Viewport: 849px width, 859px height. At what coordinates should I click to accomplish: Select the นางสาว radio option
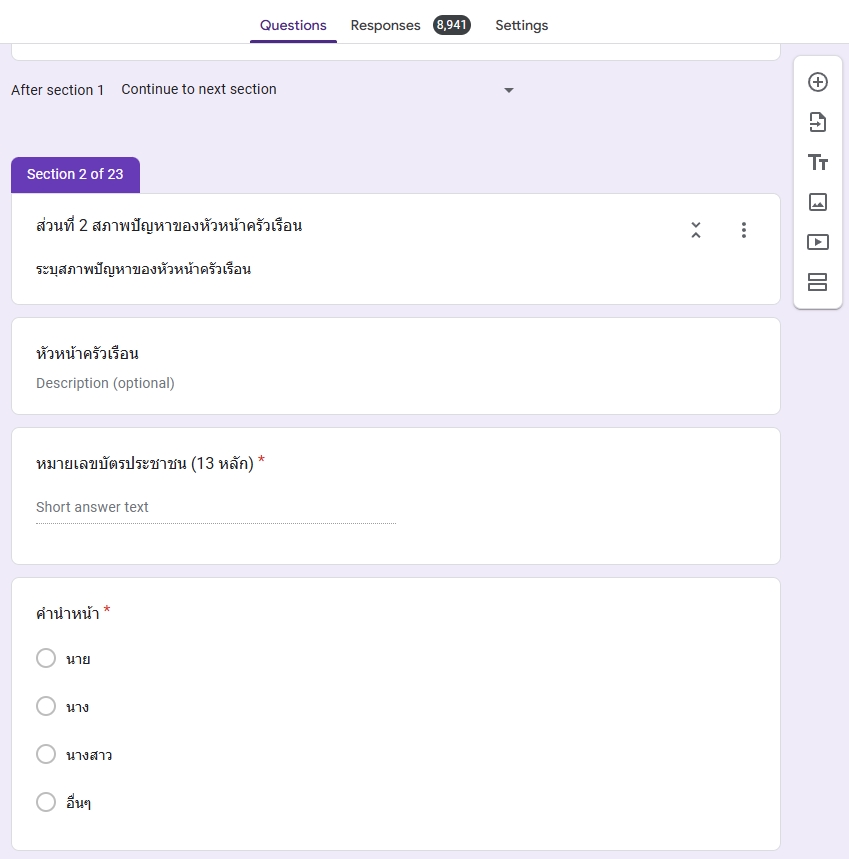(46, 754)
